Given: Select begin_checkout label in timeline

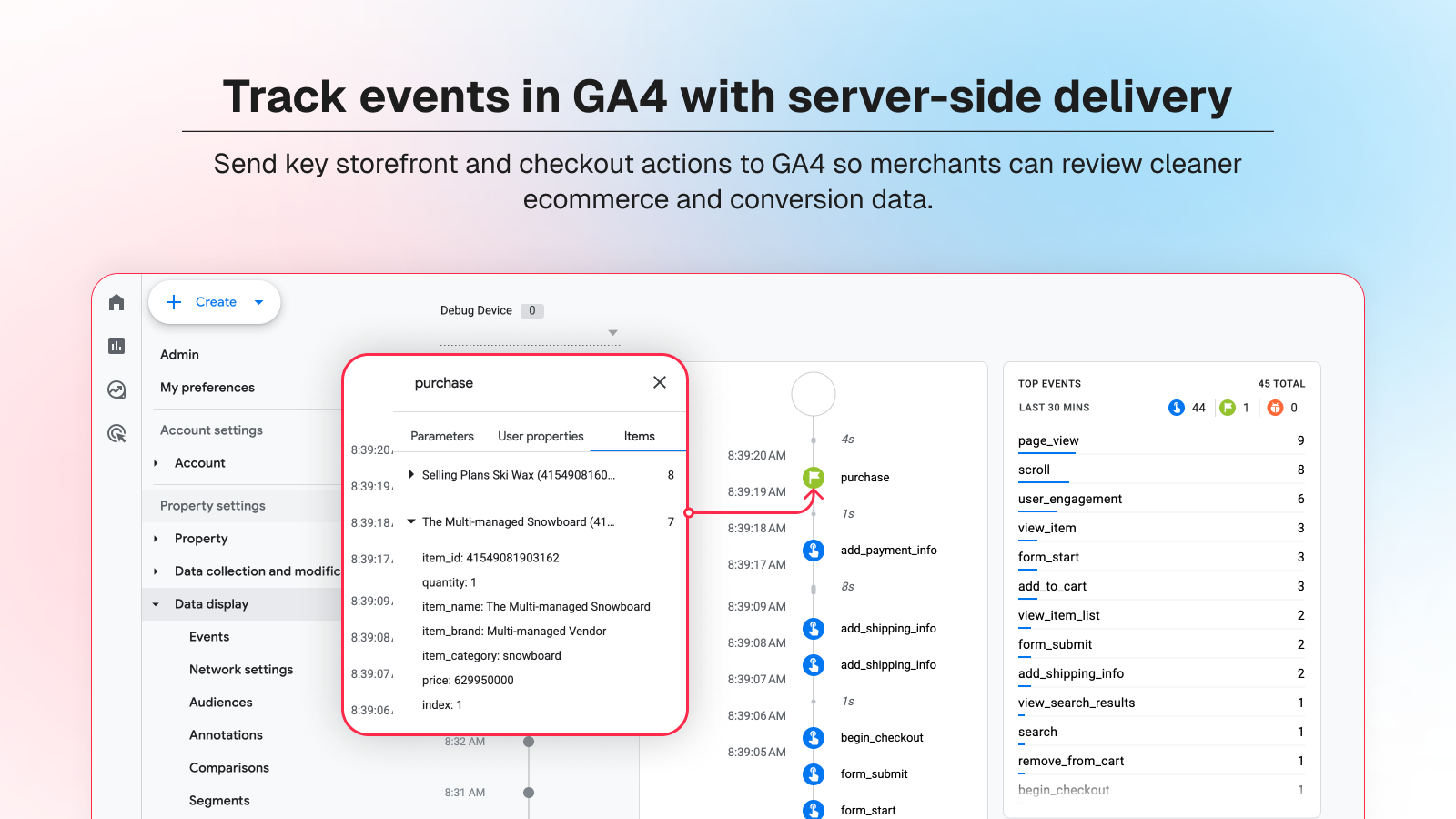Looking at the screenshot, I should 882,737.
